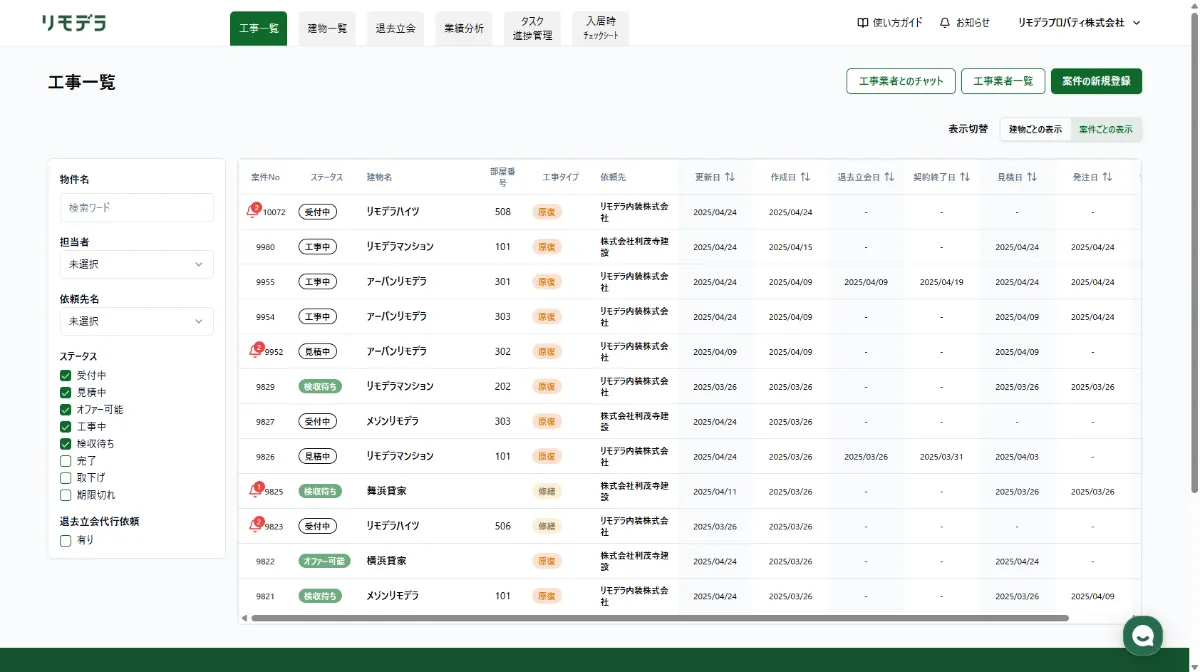Enable the 期限切れ status filter
Viewport: 1200px width, 672px height.
66,495
